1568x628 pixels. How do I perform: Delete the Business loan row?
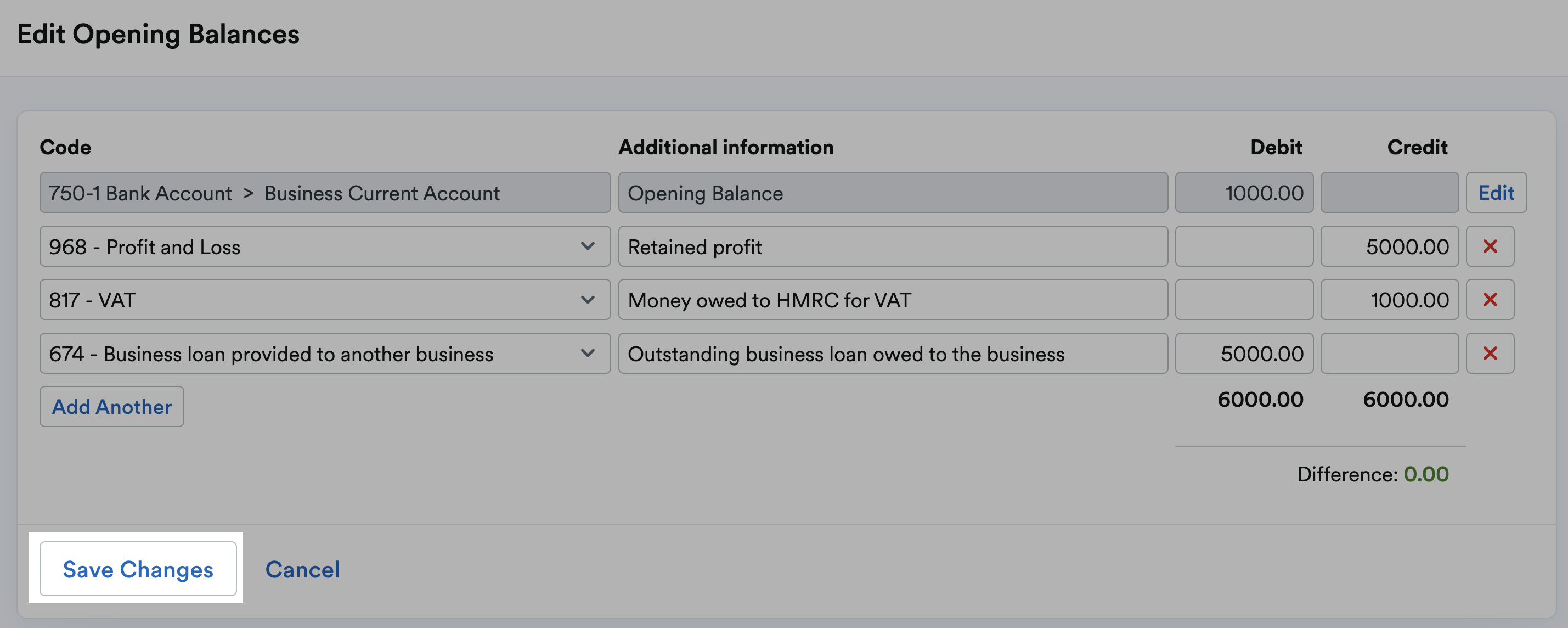click(x=1490, y=354)
